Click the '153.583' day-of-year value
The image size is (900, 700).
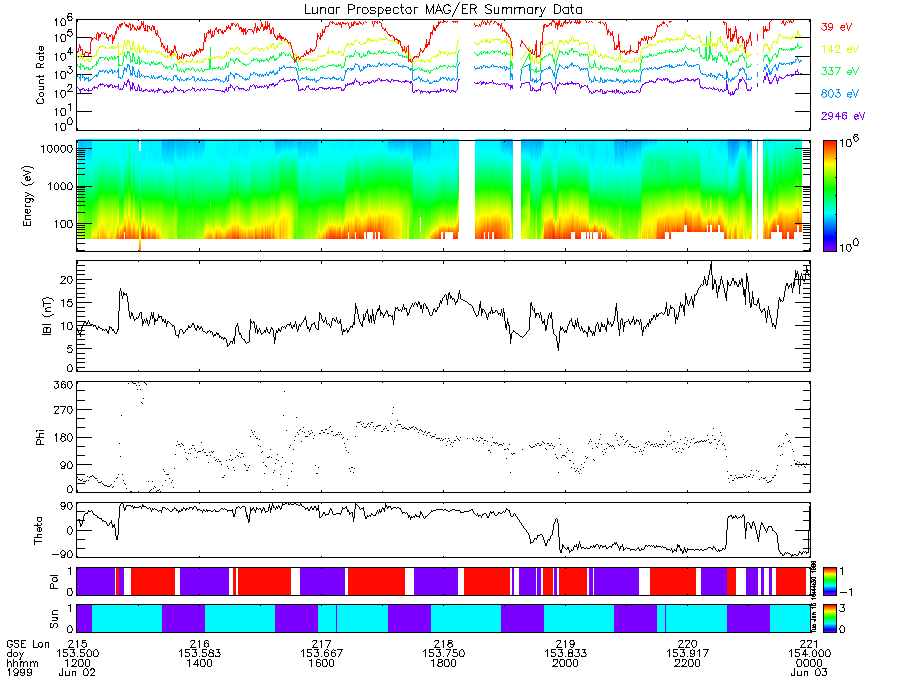[199, 654]
